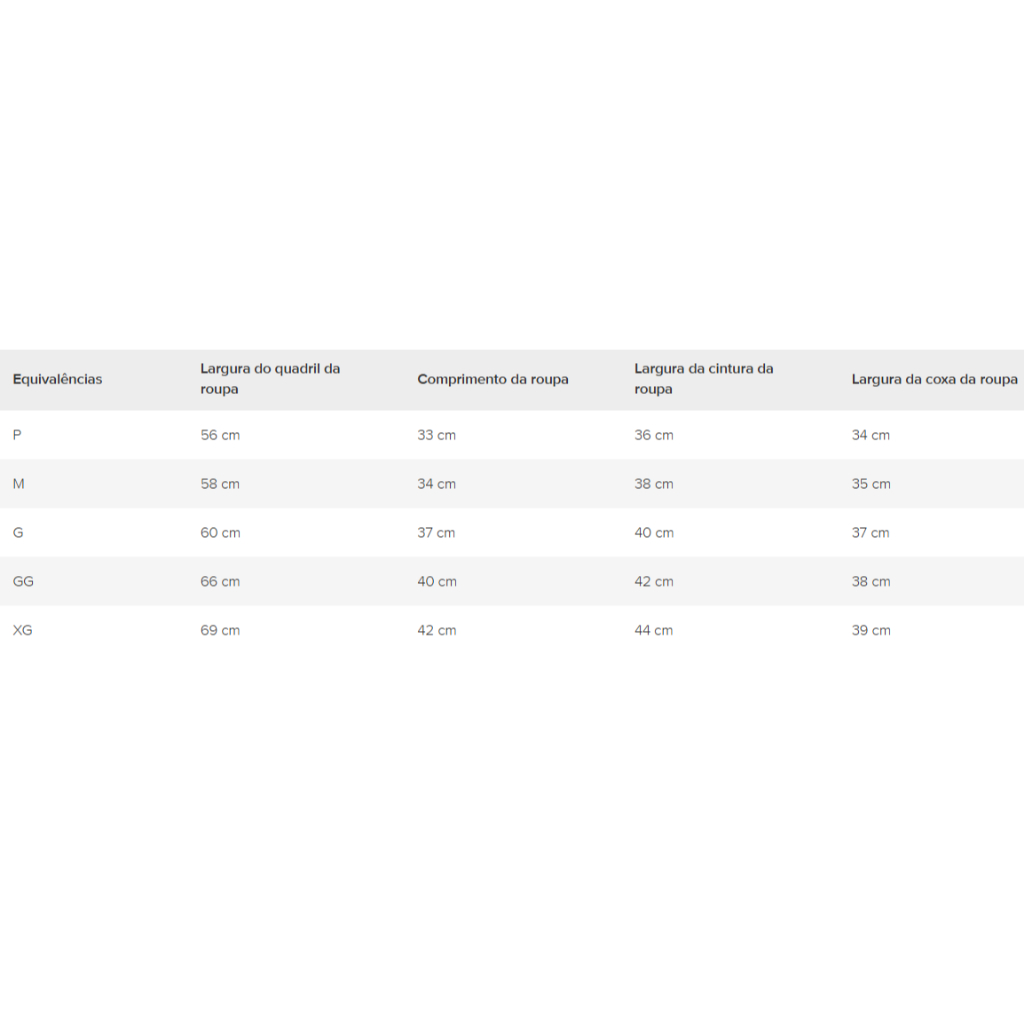
Task: Select the 39 cm thigh width for XG
Action: (x=871, y=630)
